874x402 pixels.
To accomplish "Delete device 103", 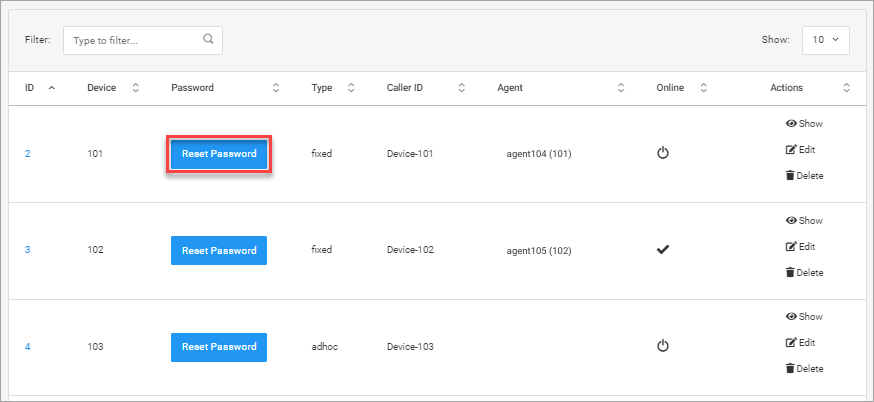I will click(x=804, y=369).
